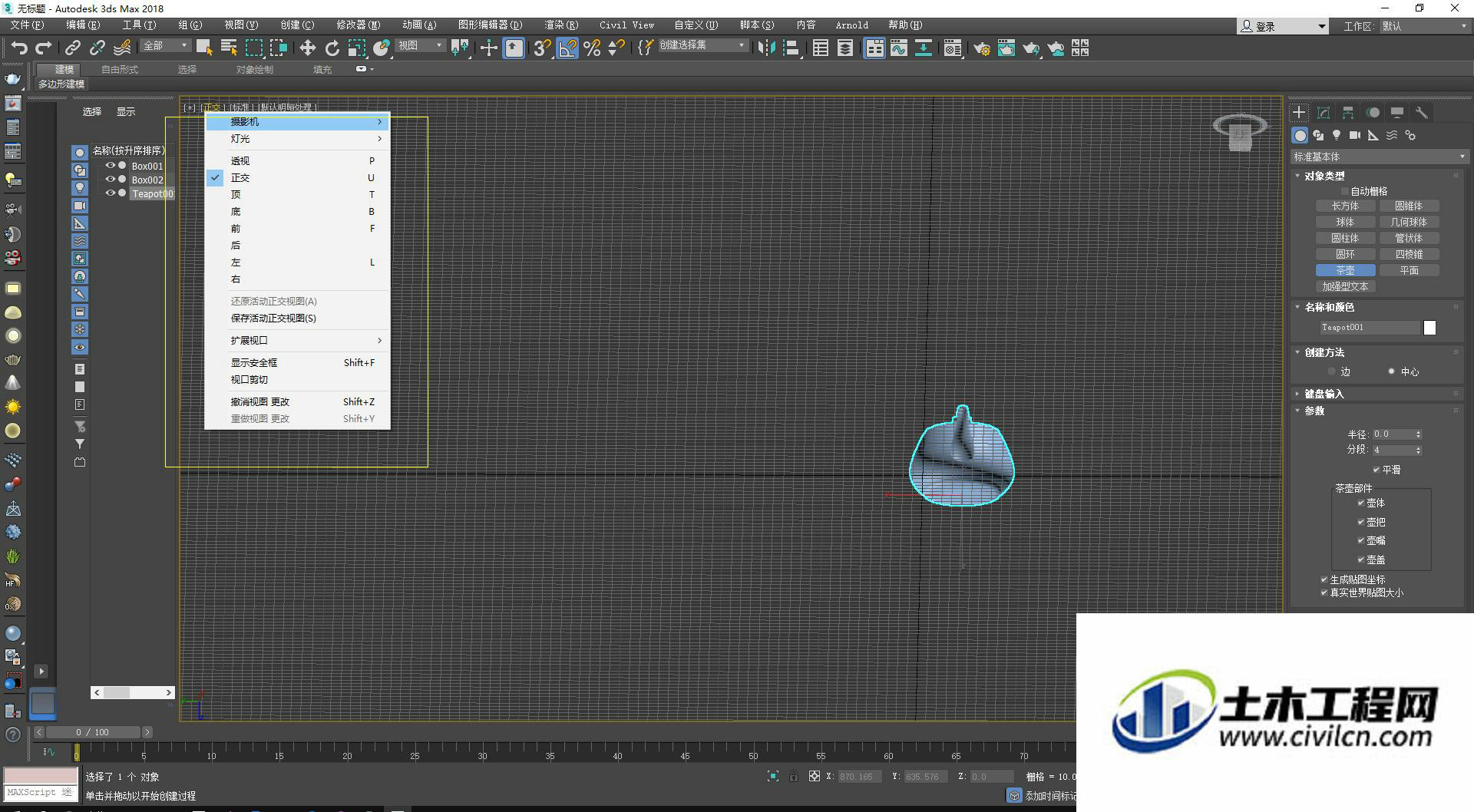This screenshot has height=812, width=1474.
Task: Activate the Select and Rotate tool
Action: click(x=332, y=48)
